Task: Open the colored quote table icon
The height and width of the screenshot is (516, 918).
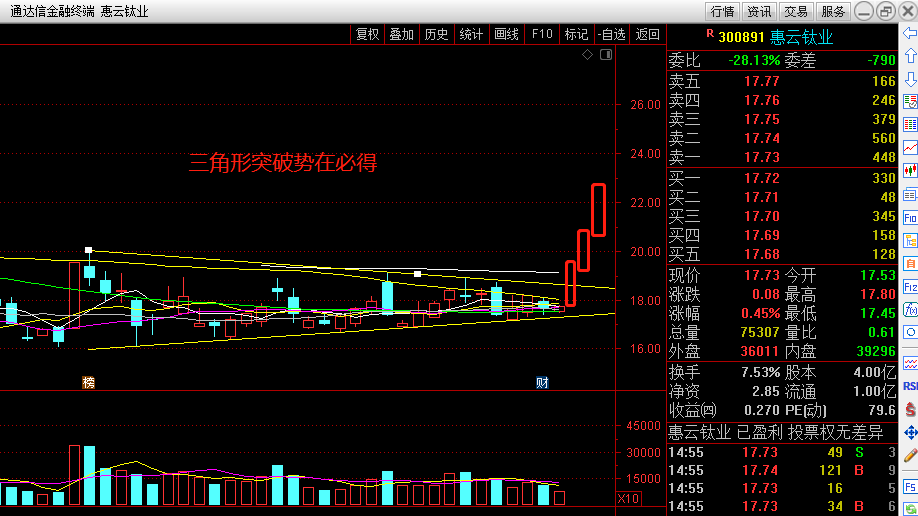Action: (910, 125)
